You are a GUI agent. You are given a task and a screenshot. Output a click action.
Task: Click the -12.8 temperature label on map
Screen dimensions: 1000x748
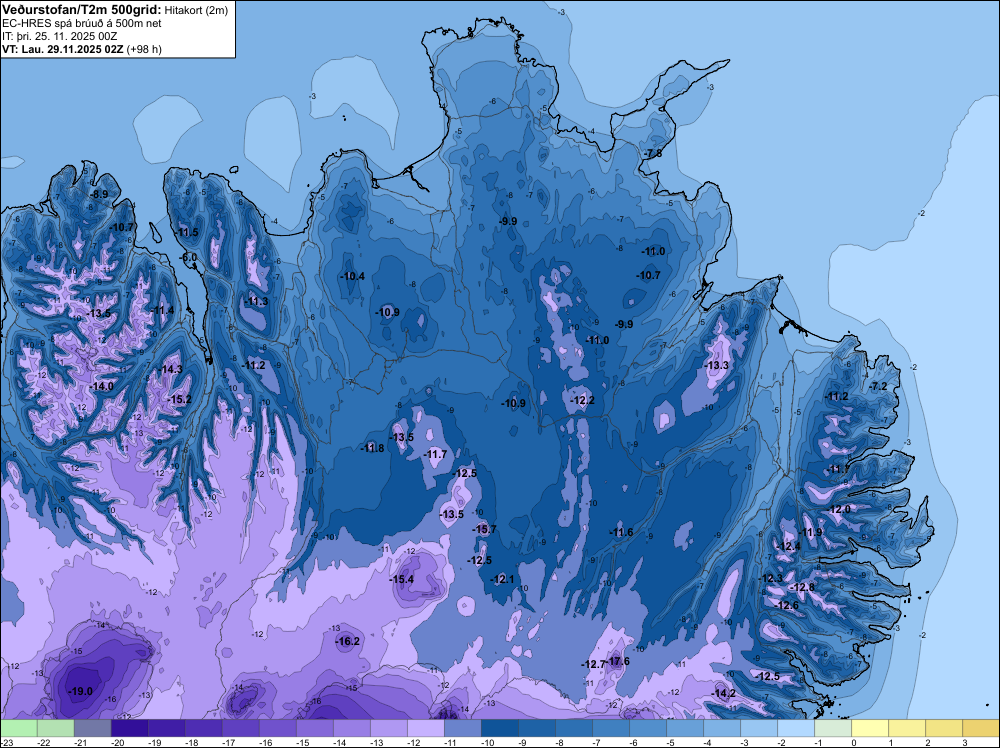coord(802,587)
